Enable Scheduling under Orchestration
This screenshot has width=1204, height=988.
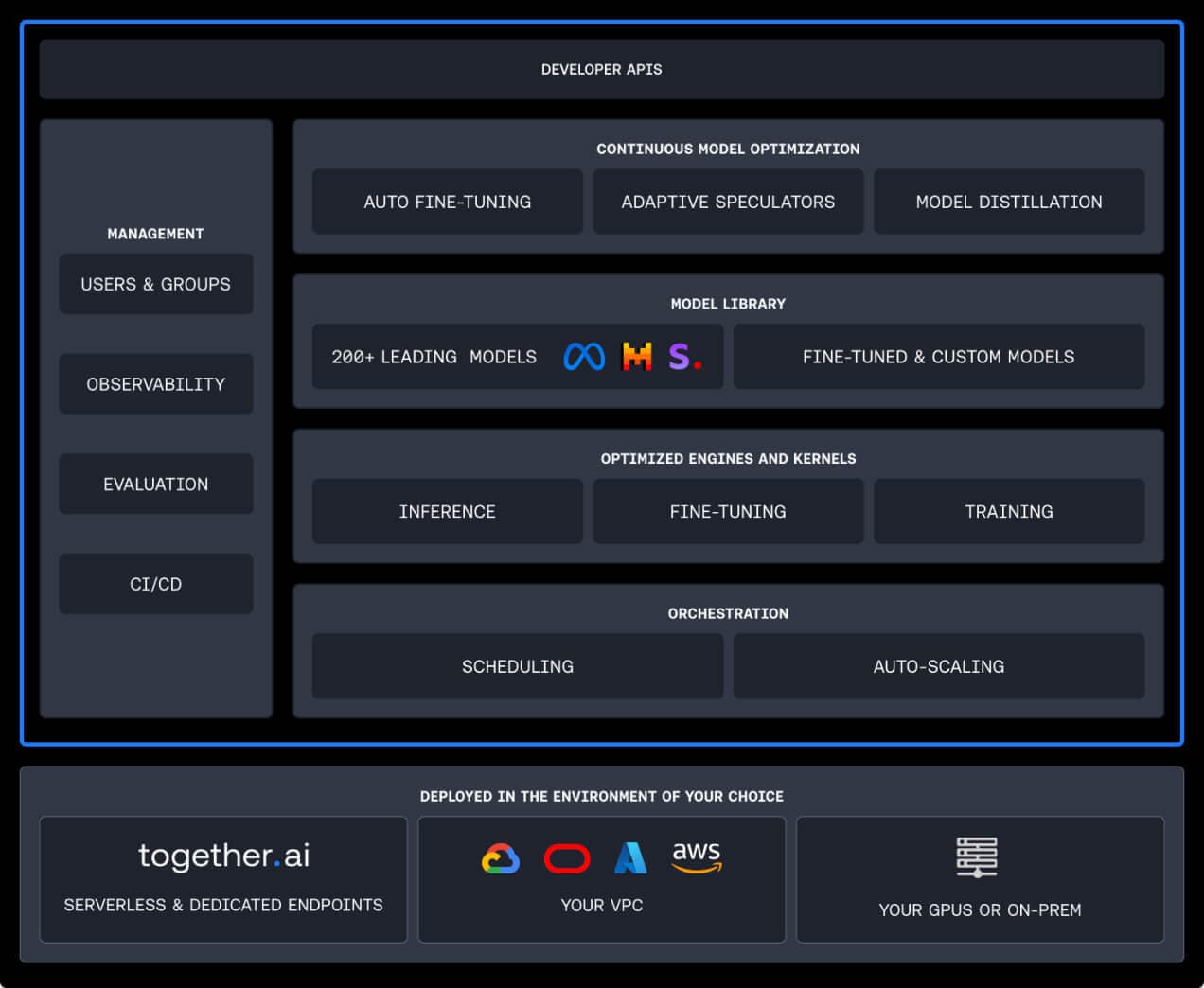[x=517, y=666]
